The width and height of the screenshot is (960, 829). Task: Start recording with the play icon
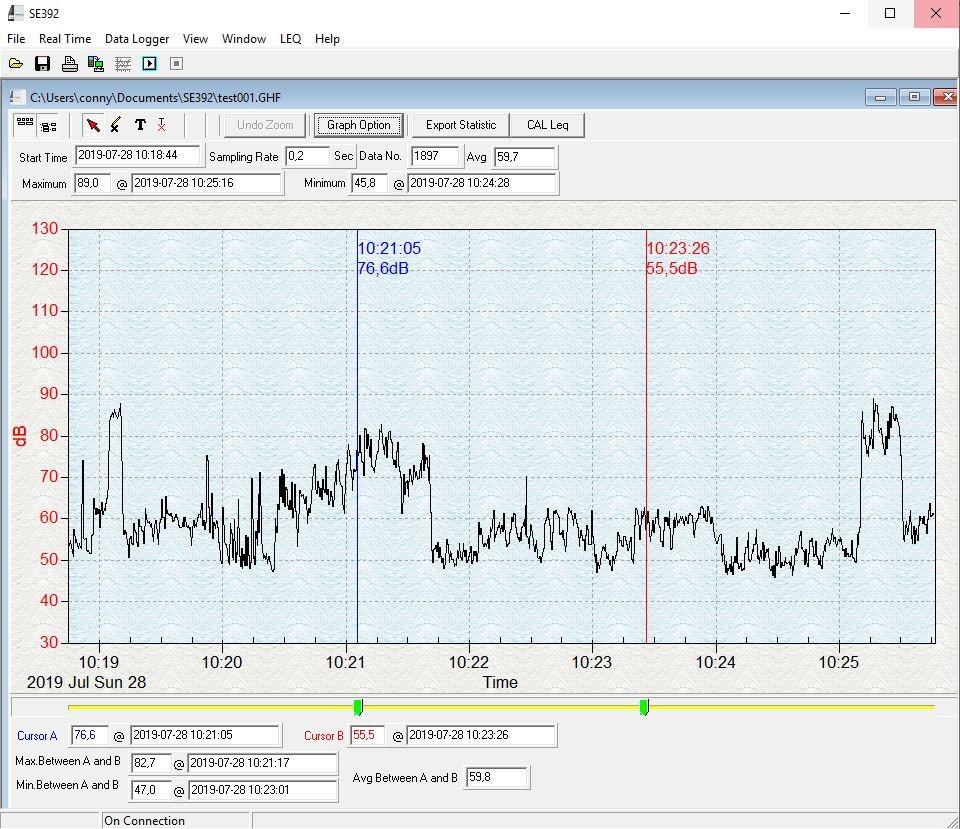[x=149, y=64]
